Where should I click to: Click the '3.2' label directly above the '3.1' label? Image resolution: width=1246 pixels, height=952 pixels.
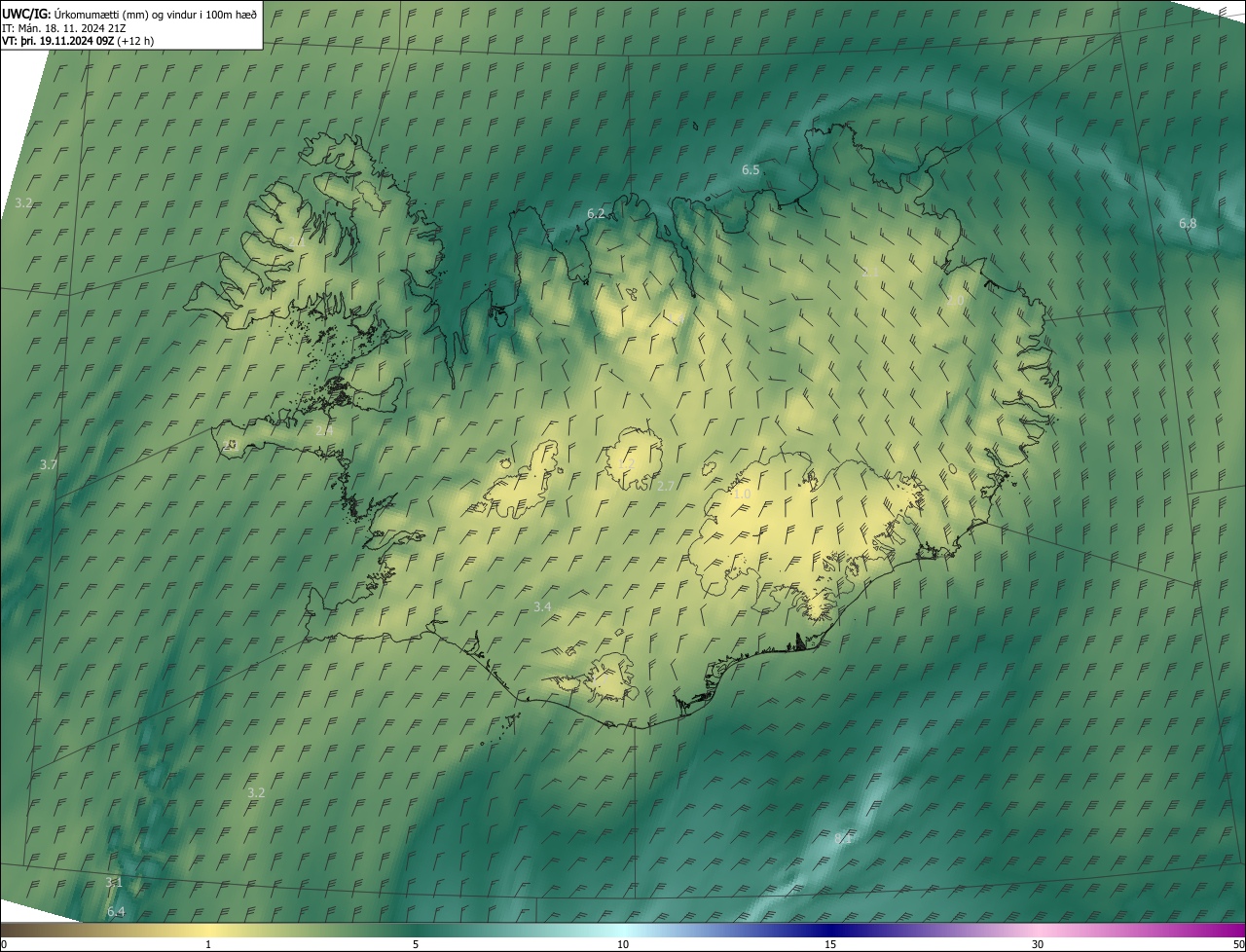(x=256, y=793)
